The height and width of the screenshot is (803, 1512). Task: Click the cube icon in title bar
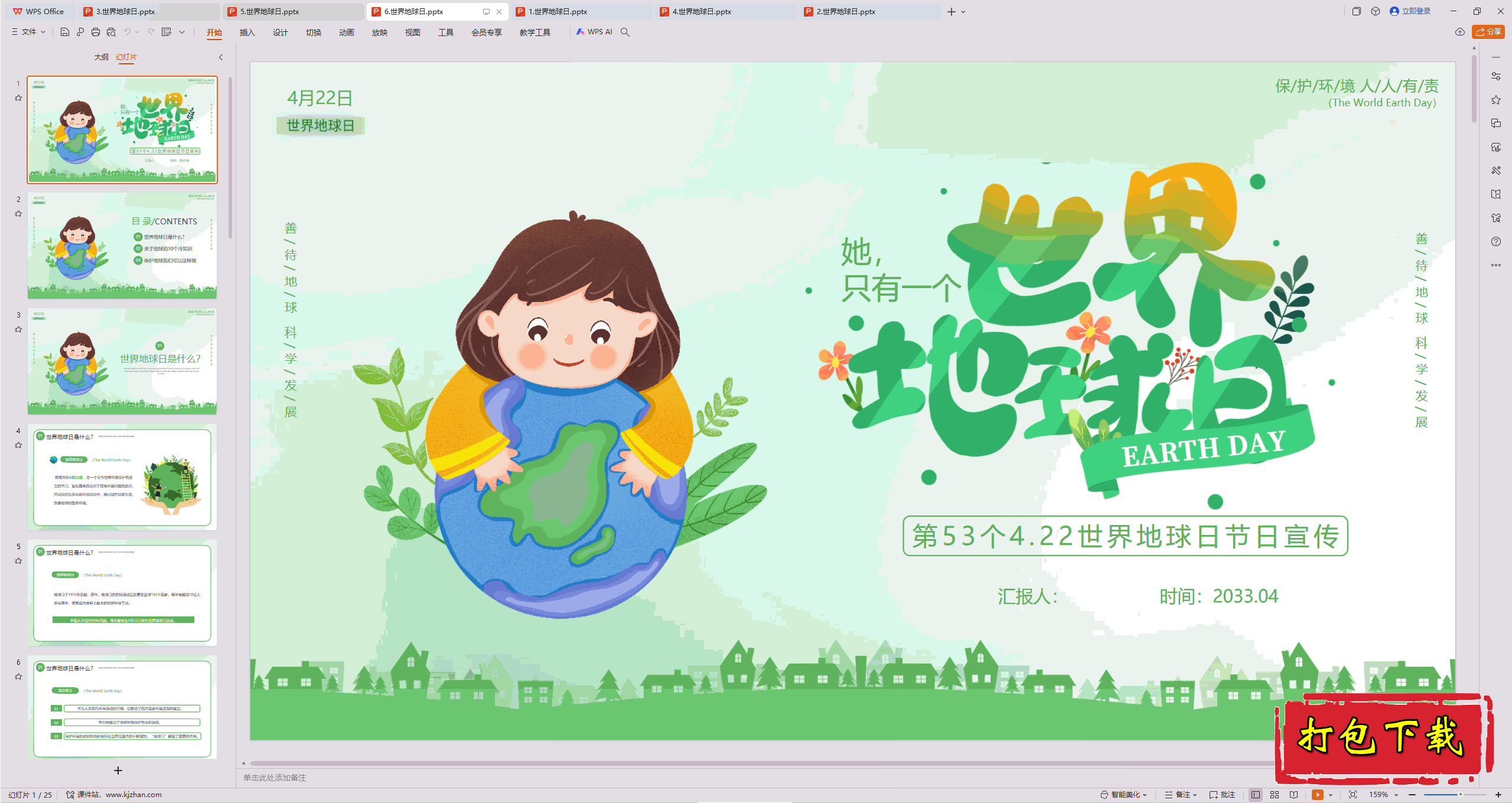point(1376,11)
